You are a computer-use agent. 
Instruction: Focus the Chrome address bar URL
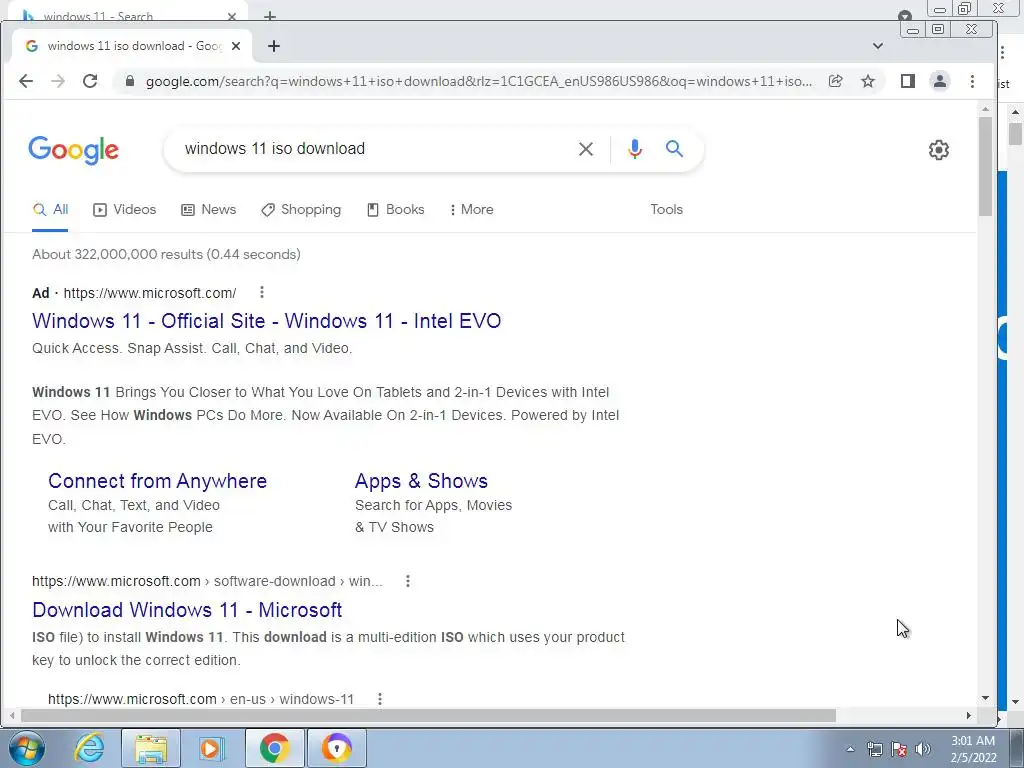click(x=479, y=81)
